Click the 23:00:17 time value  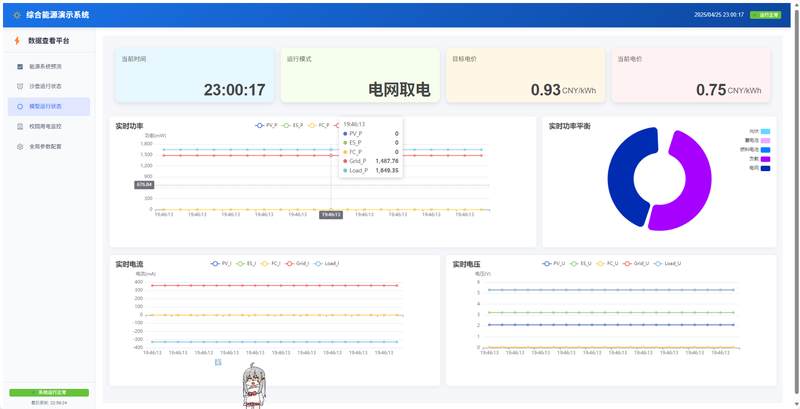click(235, 90)
